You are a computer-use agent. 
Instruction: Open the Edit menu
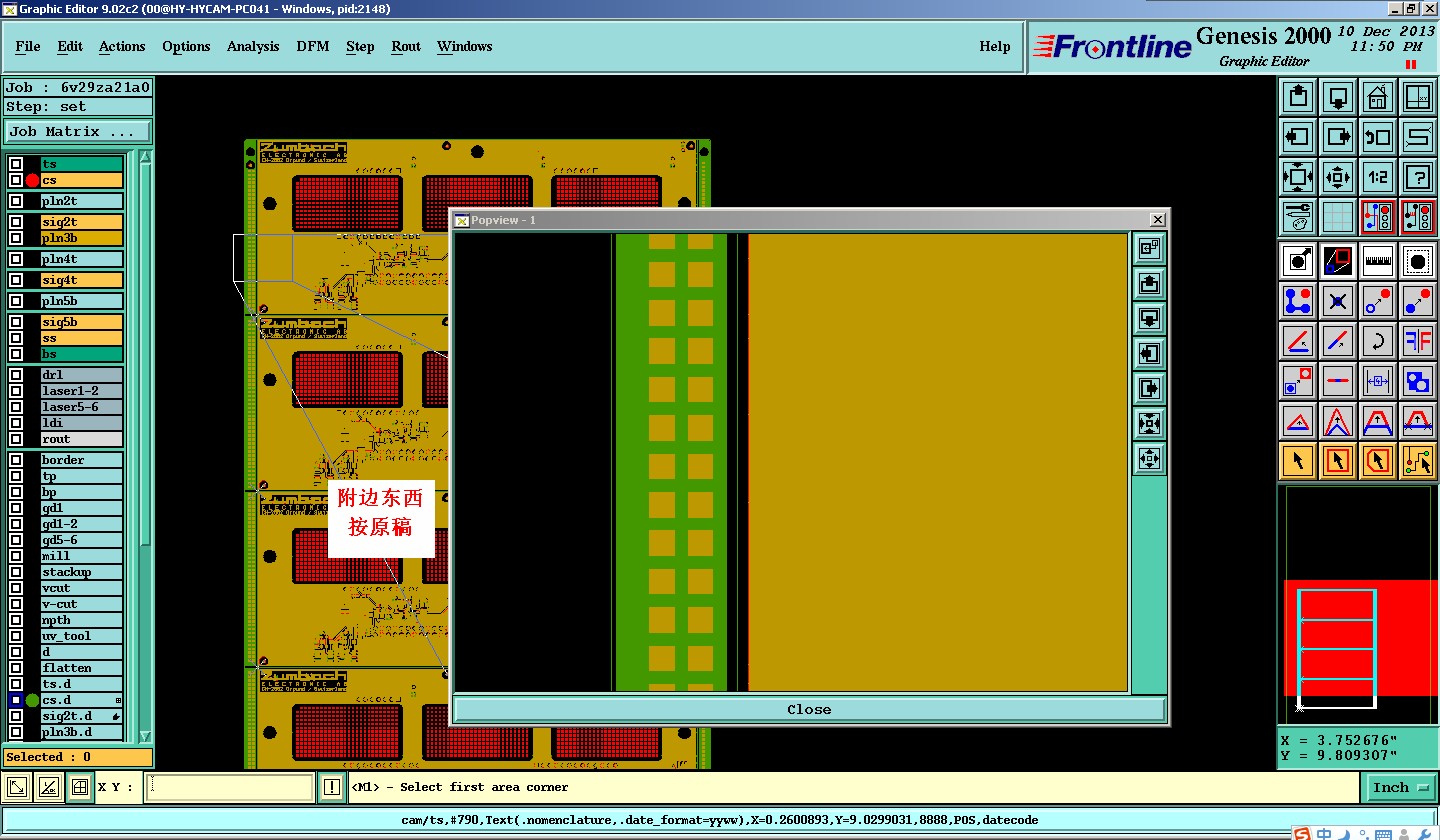pyautogui.click(x=70, y=46)
